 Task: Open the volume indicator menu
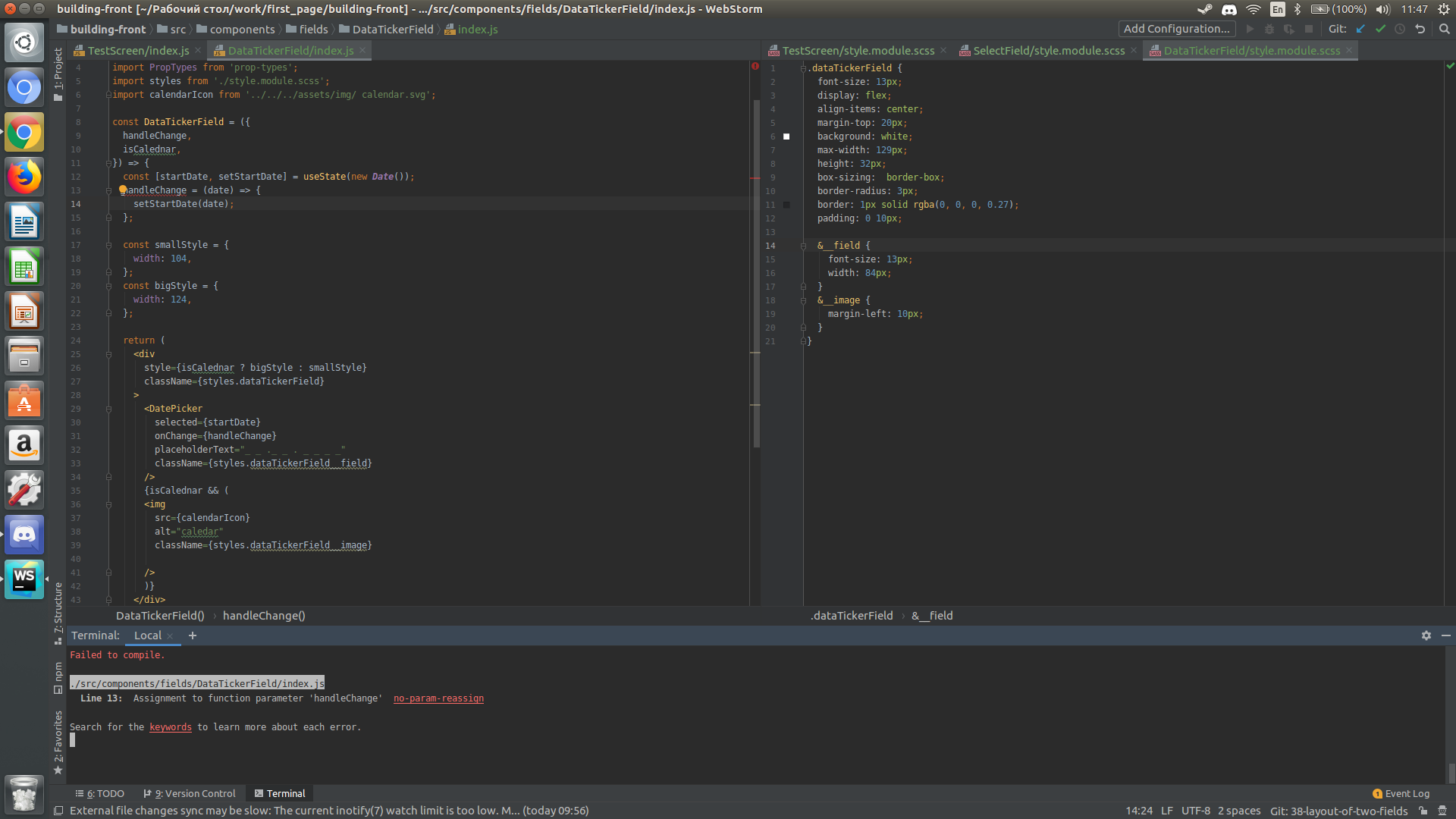(1383, 9)
